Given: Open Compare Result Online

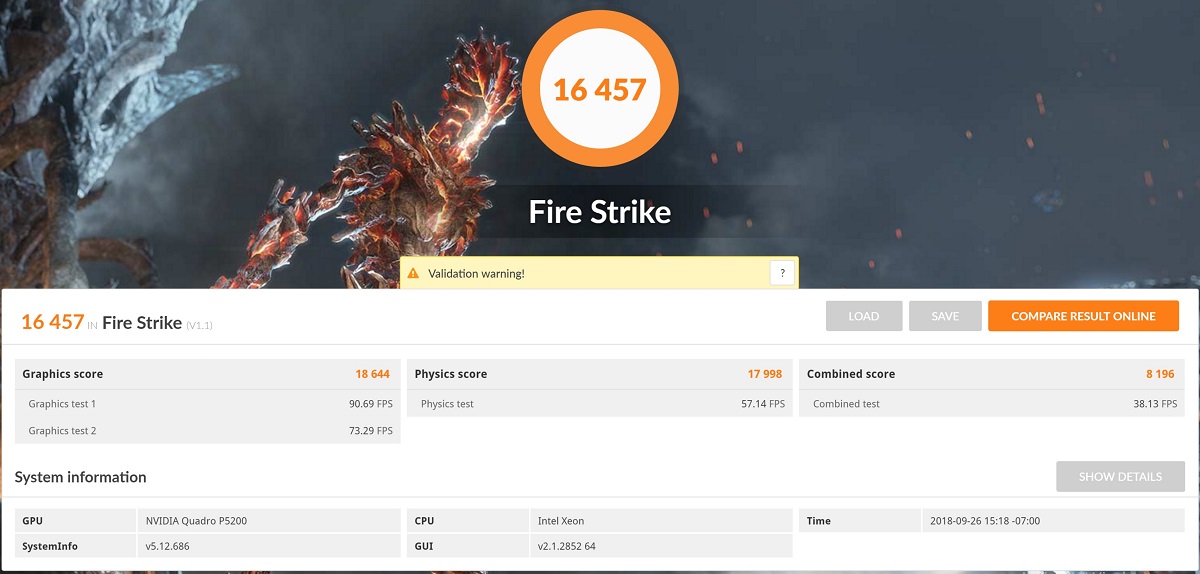Looking at the screenshot, I should (x=1083, y=316).
